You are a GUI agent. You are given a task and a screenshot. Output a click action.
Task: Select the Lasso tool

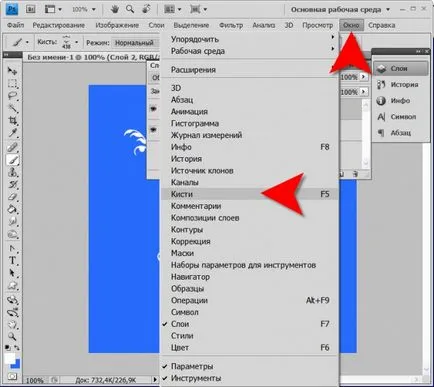(x=12, y=96)
